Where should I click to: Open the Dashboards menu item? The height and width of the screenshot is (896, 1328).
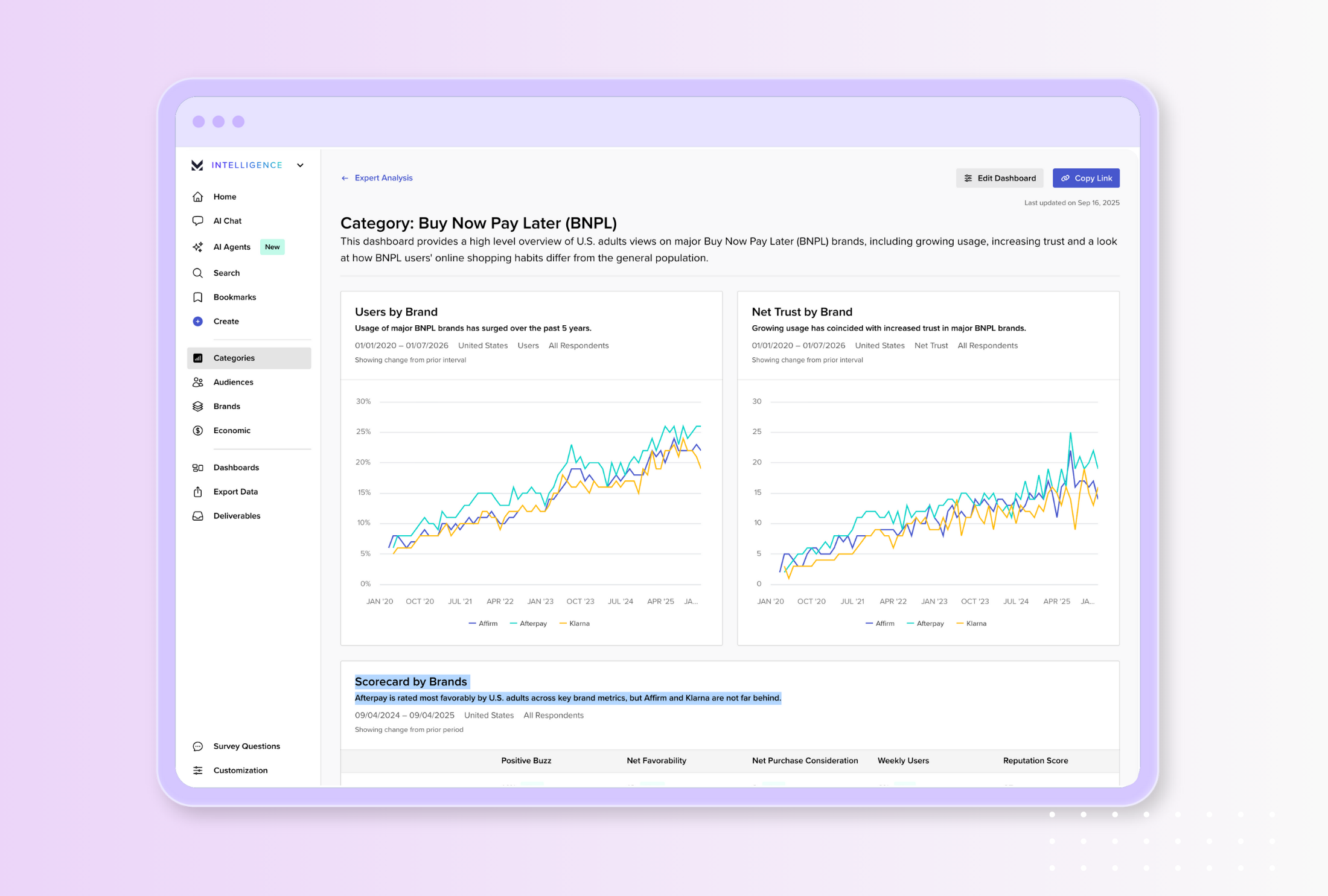click(236, 468)
